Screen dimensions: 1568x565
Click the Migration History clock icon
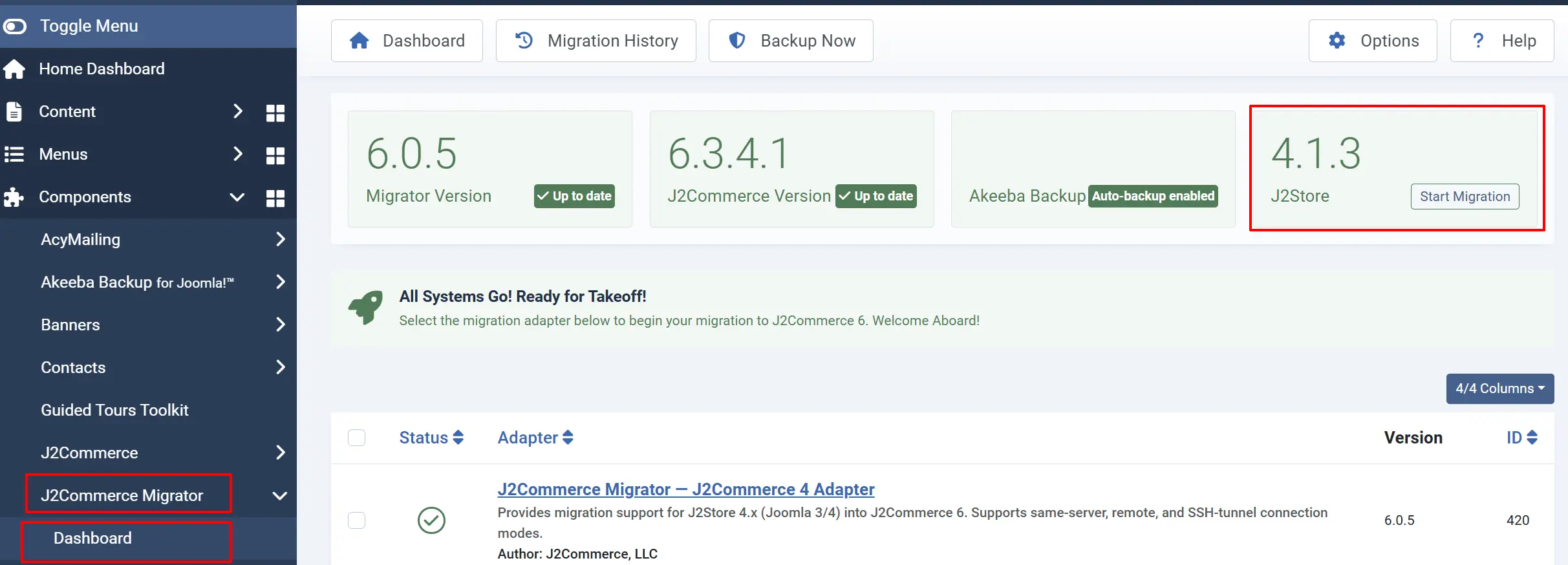click(524, 41)
